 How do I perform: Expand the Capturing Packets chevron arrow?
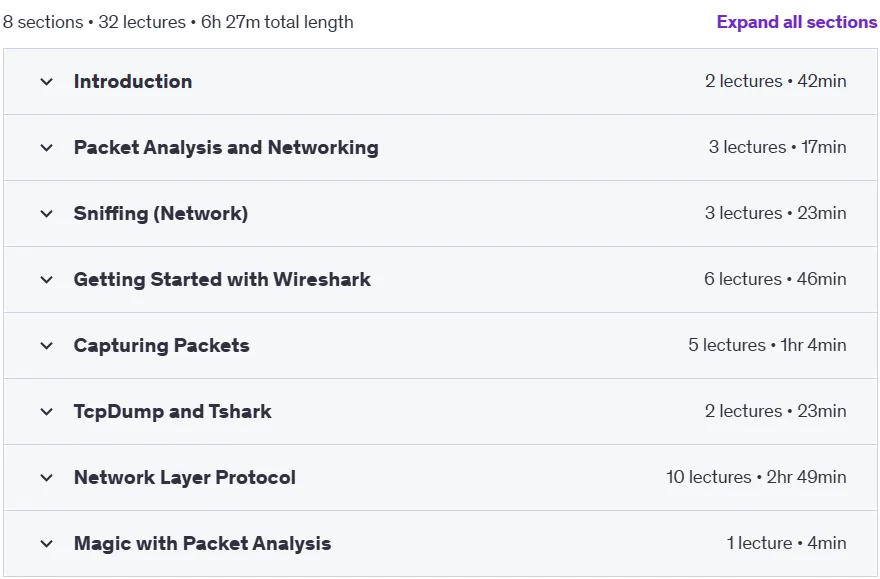[47, 346]
